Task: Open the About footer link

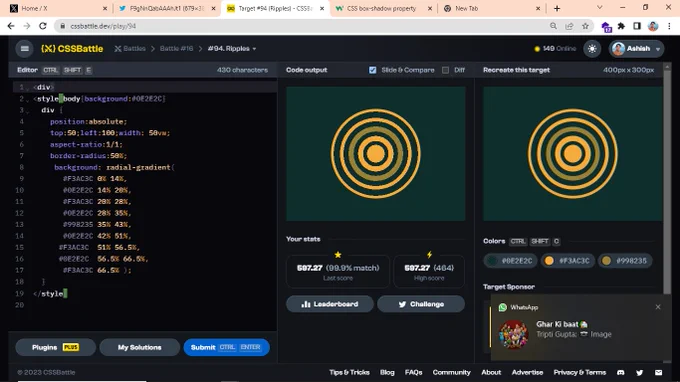Action: tap(491, 372)
